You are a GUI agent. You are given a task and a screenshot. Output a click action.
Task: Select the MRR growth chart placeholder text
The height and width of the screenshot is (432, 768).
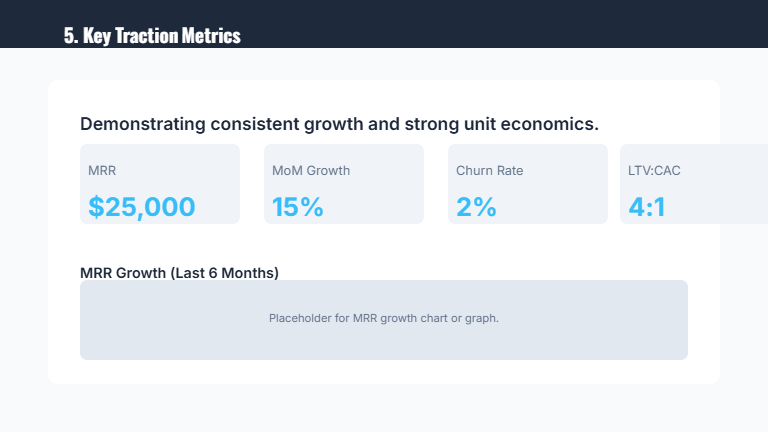383,319
